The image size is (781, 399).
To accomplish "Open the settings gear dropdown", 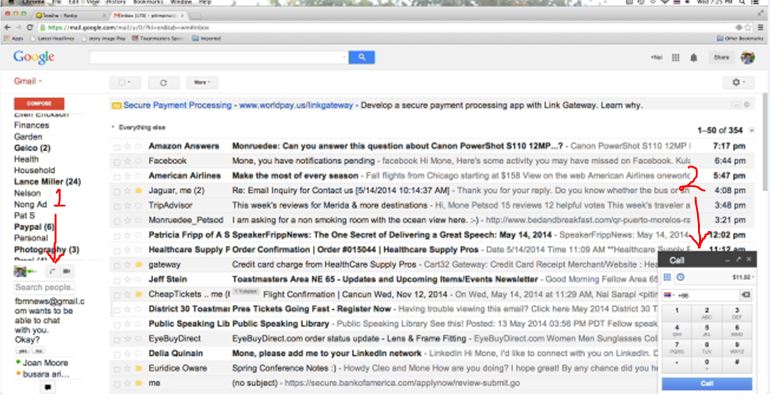I will [x=738, y=83].
